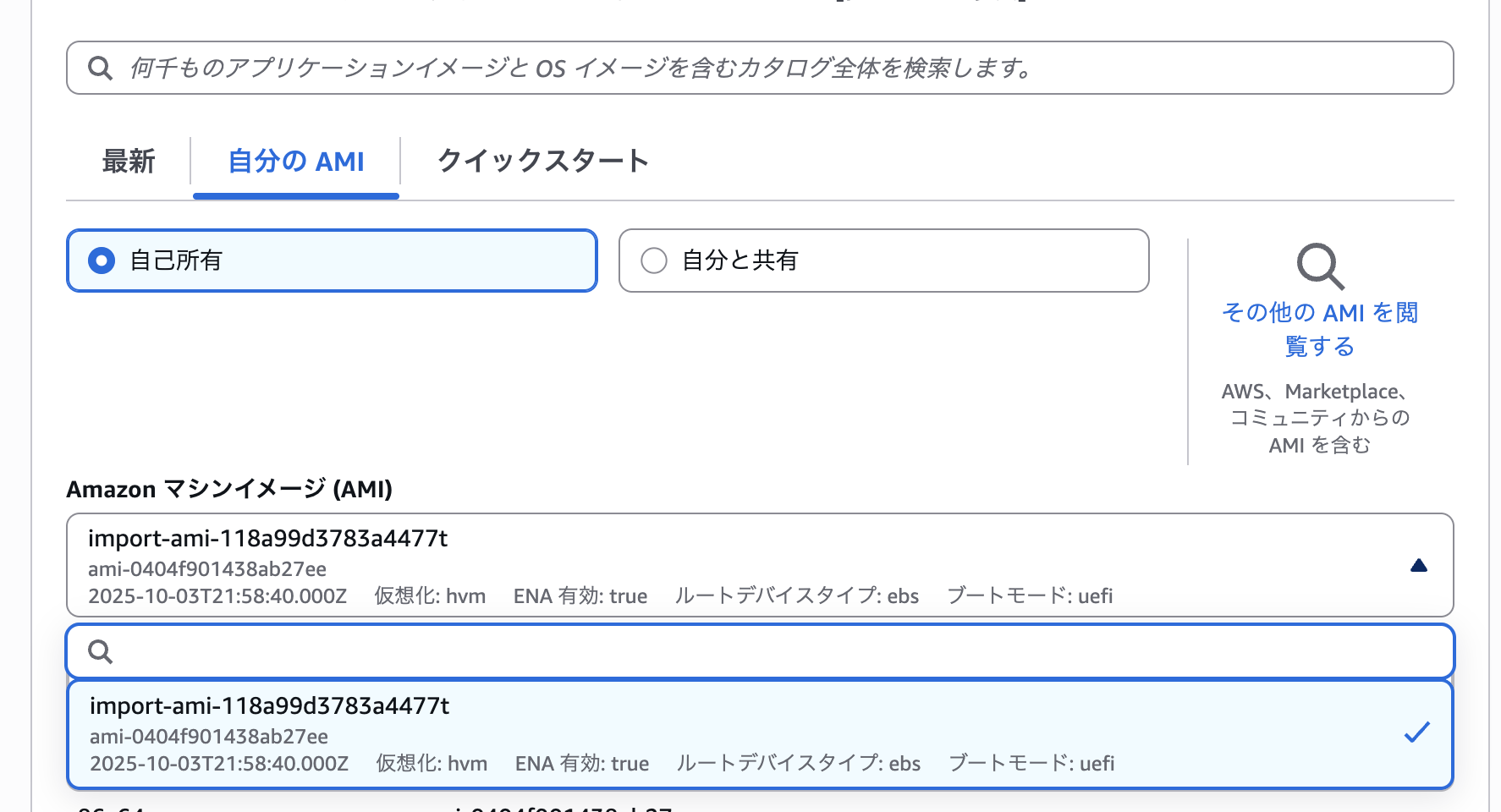Image resolution: width=1501 pixels, height=812 pixels.
Task: Choose the 自分と共有 radio option
Action: pos(652,261)
